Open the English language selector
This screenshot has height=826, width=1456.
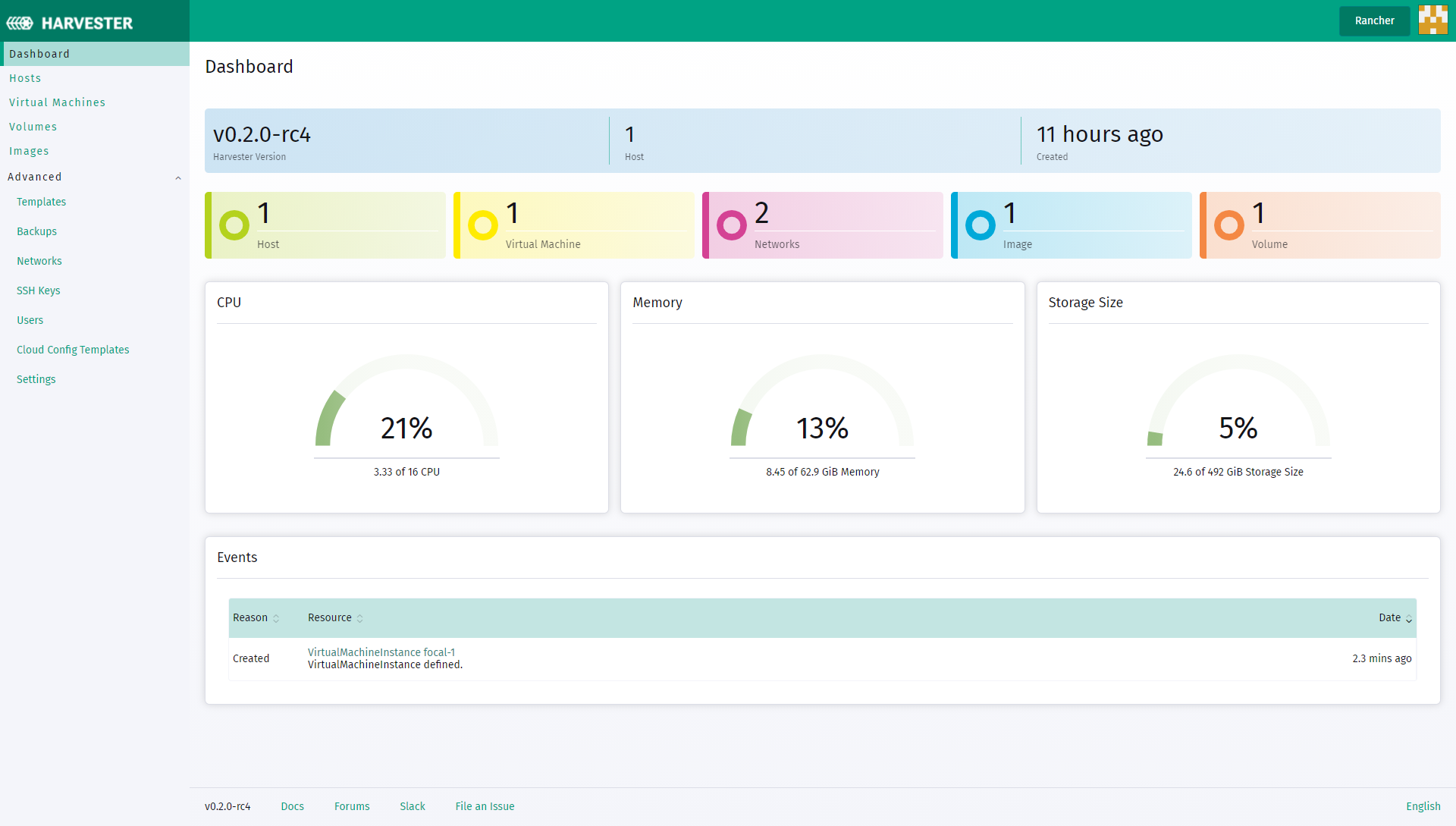click(1423, 806)
